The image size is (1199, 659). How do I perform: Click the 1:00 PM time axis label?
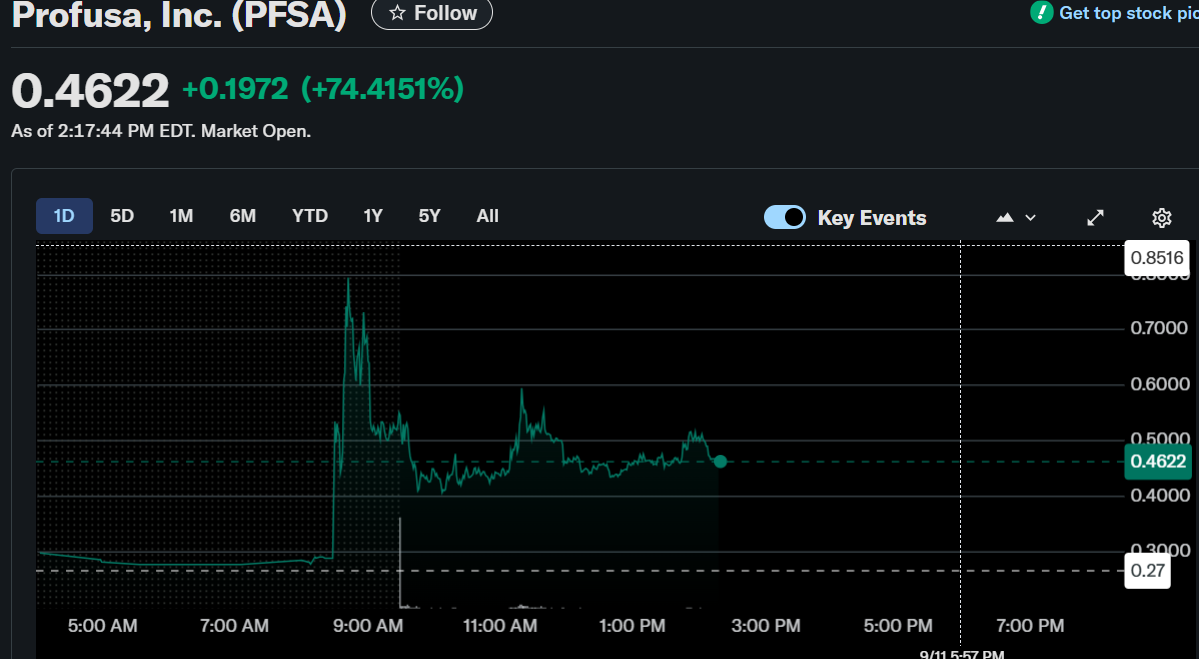click(632, 626)
